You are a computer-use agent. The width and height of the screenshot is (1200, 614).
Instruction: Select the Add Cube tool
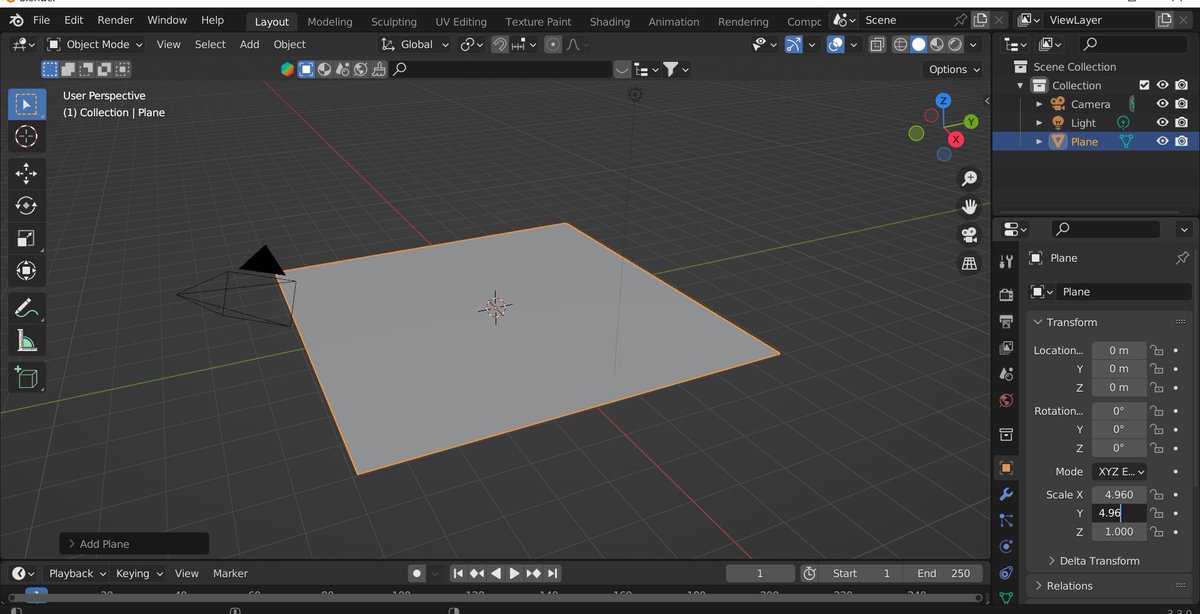click(x=27, y=377)
